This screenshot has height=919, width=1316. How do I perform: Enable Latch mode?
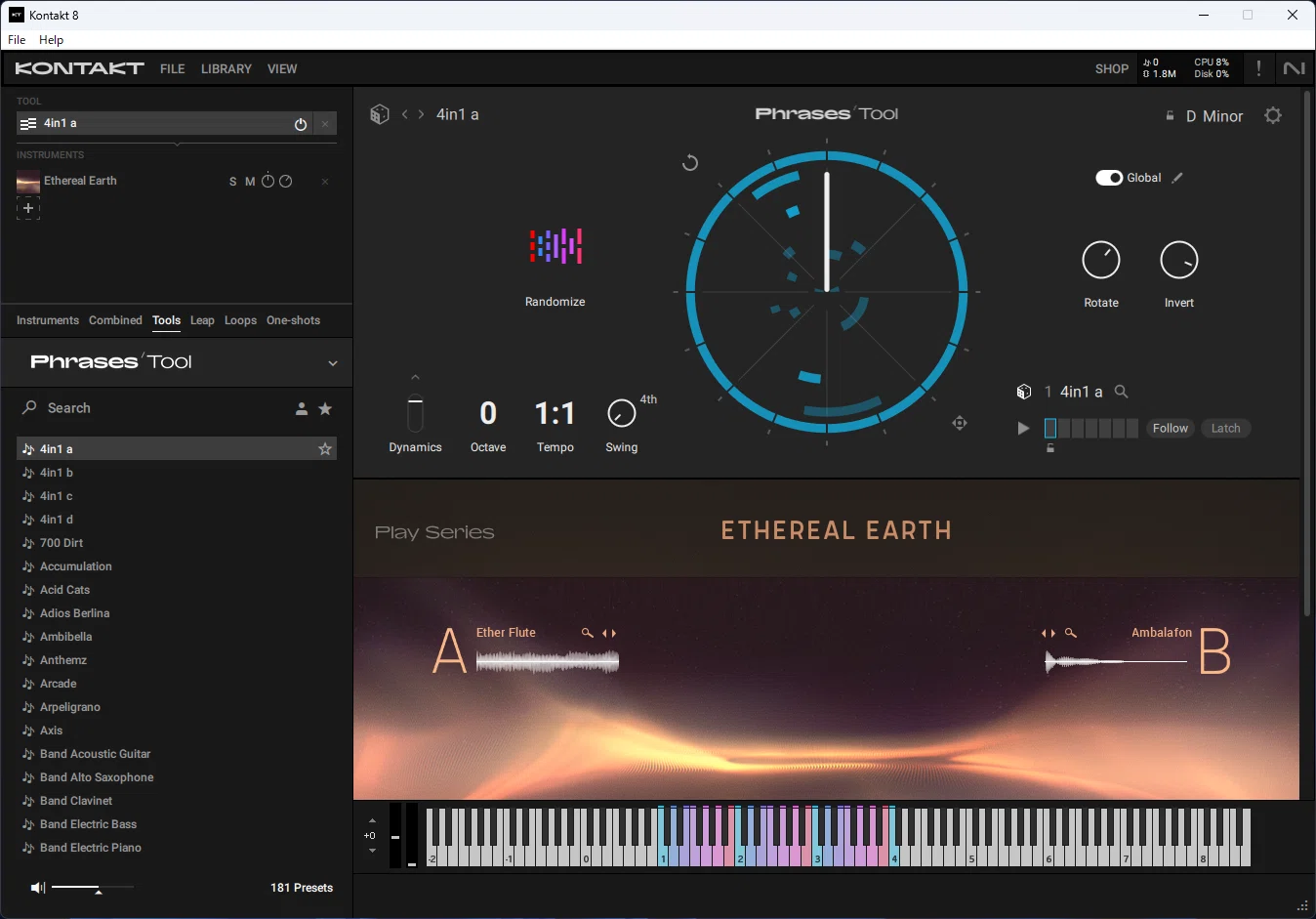(1225, 428)
